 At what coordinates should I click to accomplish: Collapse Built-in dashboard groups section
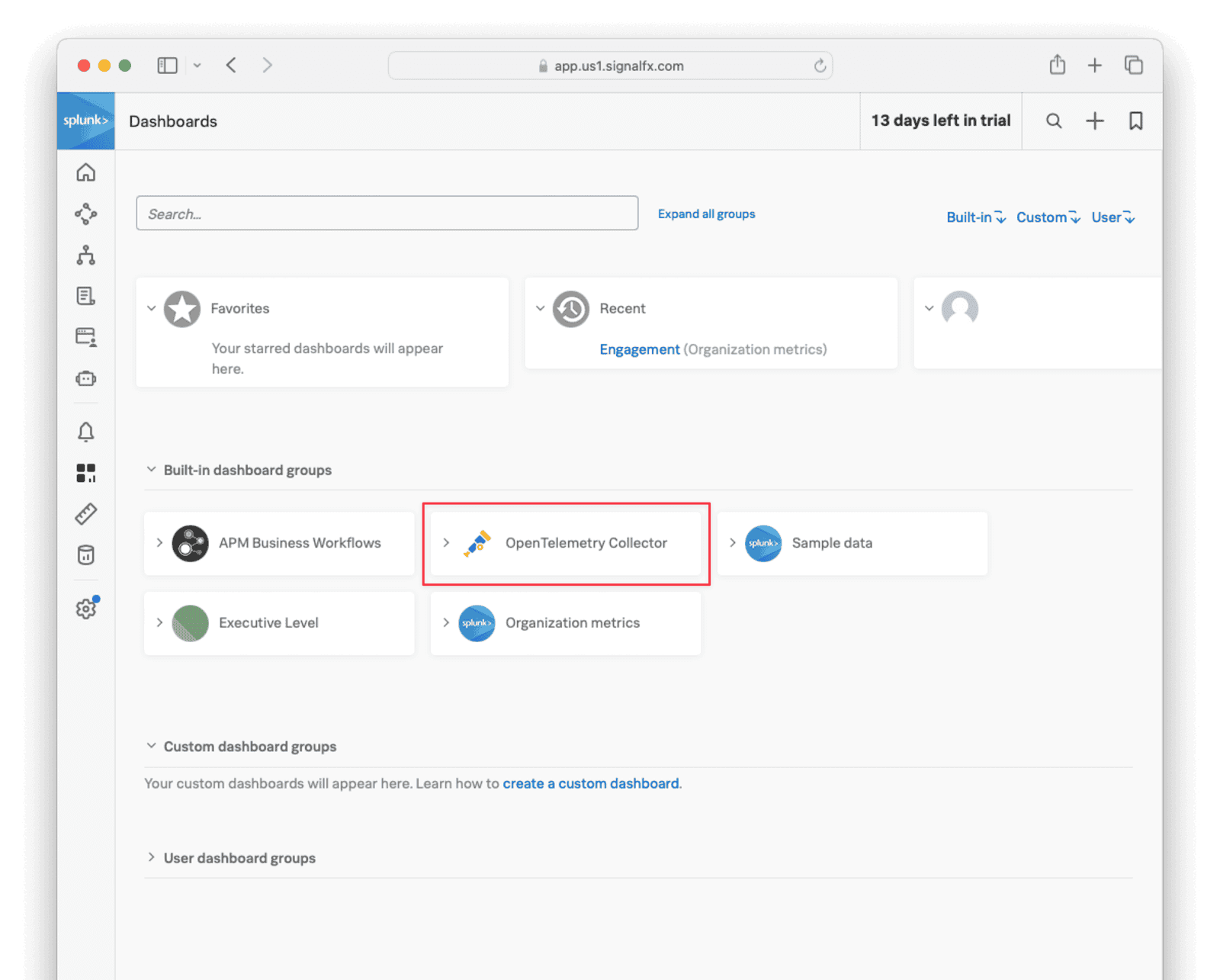(151, 469)
